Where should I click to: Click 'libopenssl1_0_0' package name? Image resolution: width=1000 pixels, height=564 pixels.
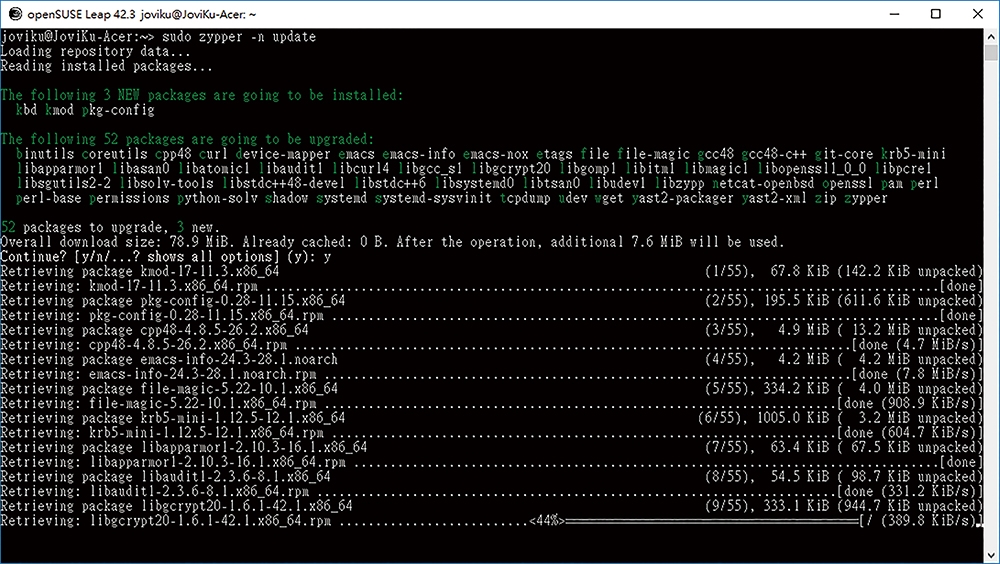(812, 168)
